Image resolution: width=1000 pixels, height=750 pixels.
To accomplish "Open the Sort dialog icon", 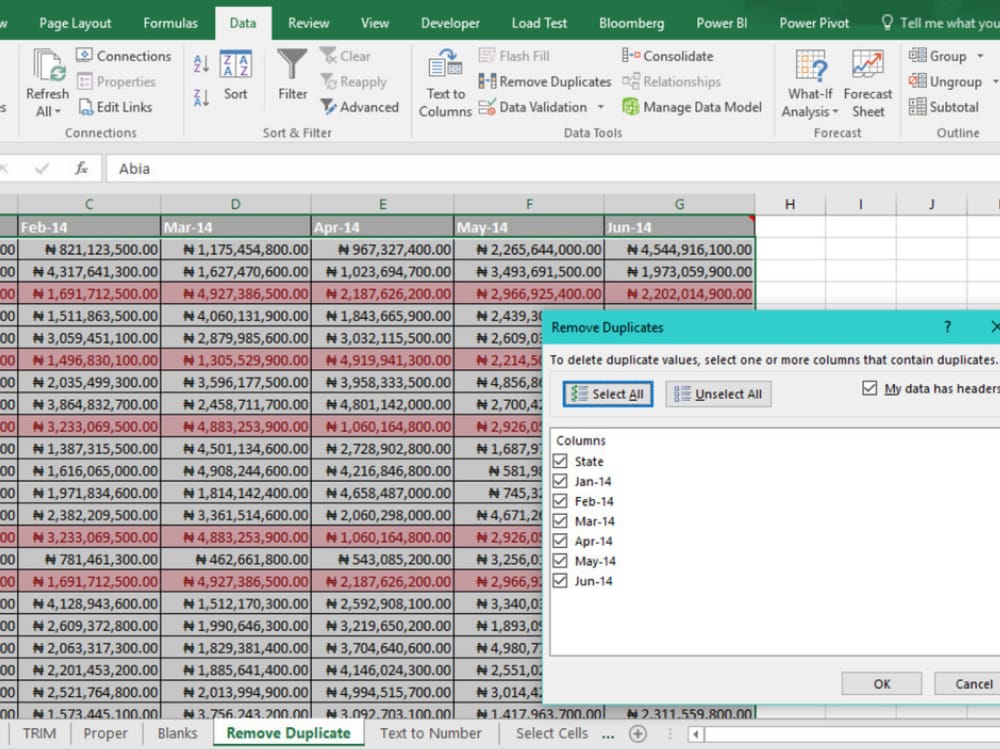I will [235, 64].
